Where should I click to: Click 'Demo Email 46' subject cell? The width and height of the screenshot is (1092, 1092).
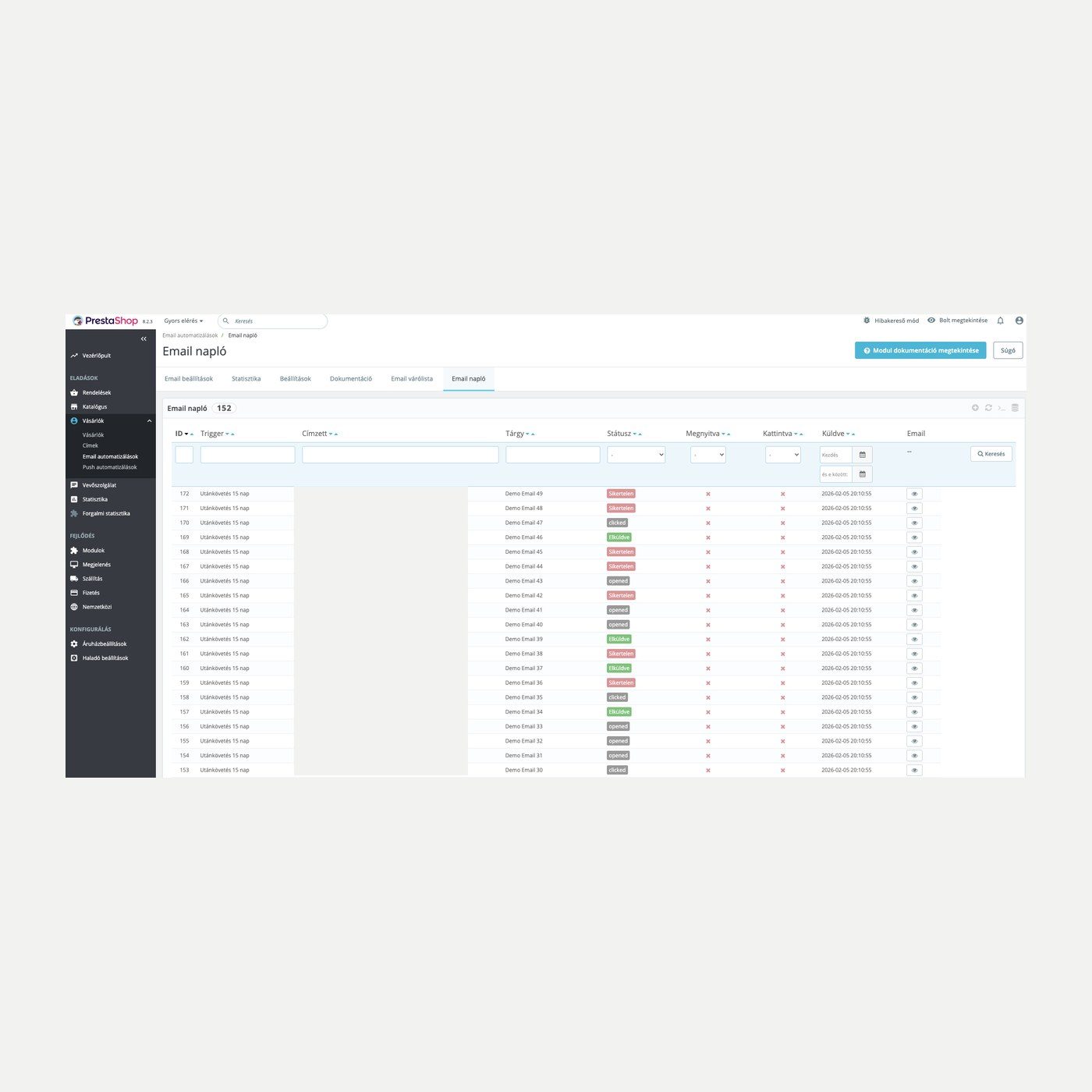(x=524, y=537)
